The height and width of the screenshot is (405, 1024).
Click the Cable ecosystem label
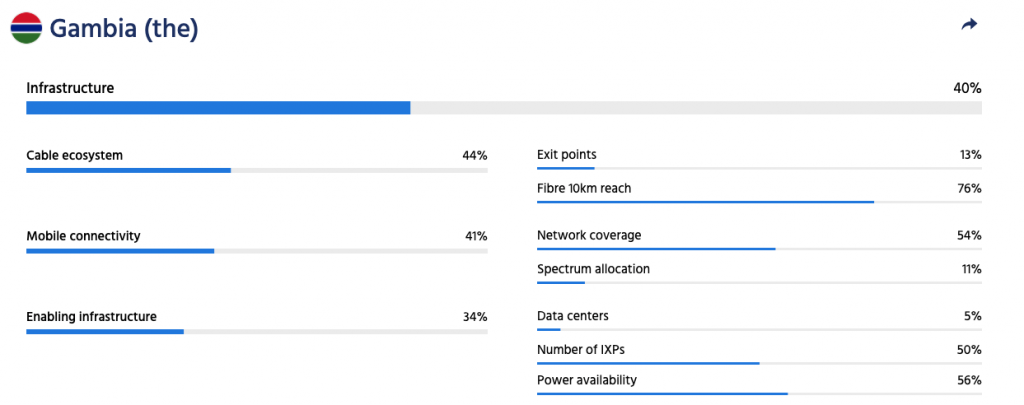tap(74, 155)
